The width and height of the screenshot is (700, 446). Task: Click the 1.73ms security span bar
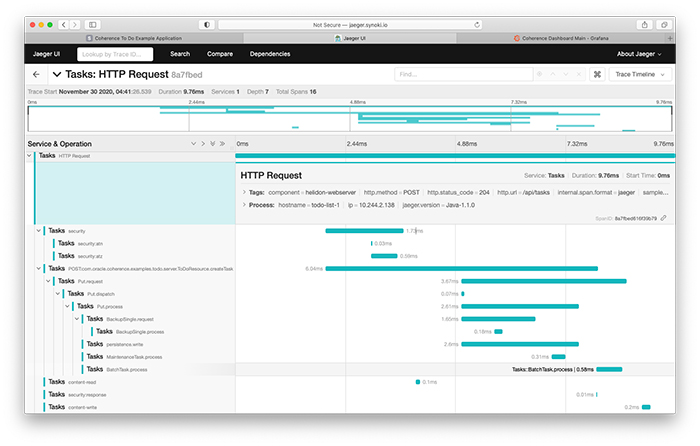pyautogui.click(x=364, y=231)
